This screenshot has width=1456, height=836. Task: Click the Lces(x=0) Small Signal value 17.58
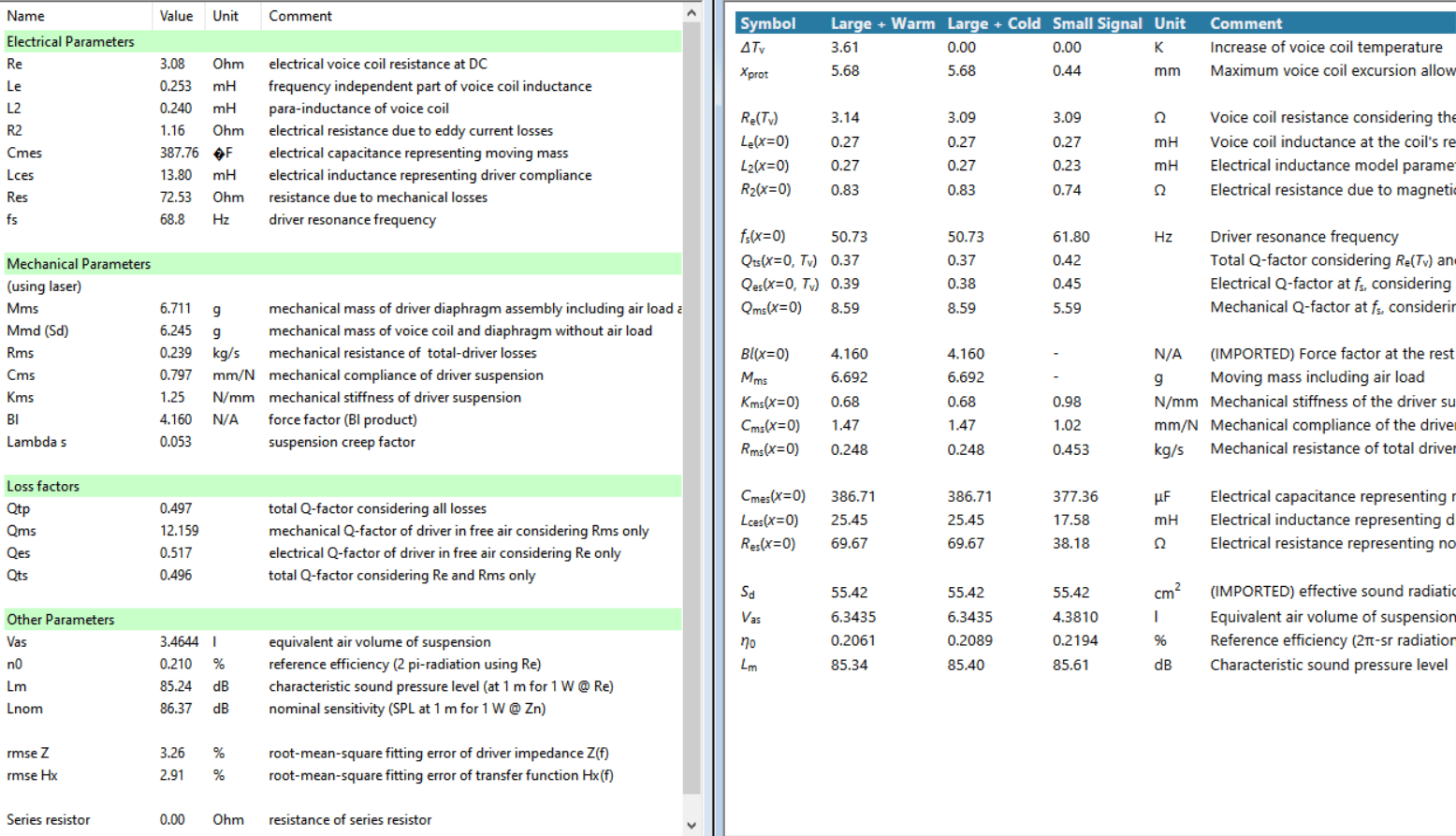tap(1070, 521)
